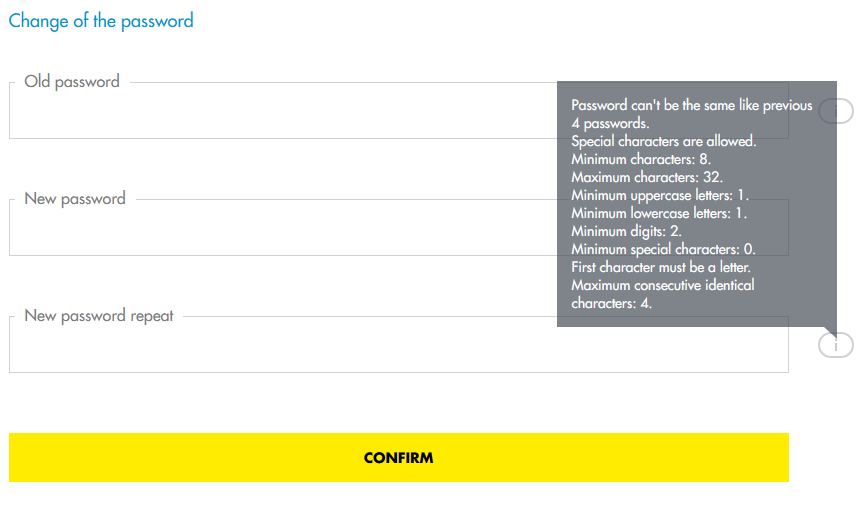Click the "New password repeat" field label
The height and width of the screenshot is (508, 863).
point(99,316)
